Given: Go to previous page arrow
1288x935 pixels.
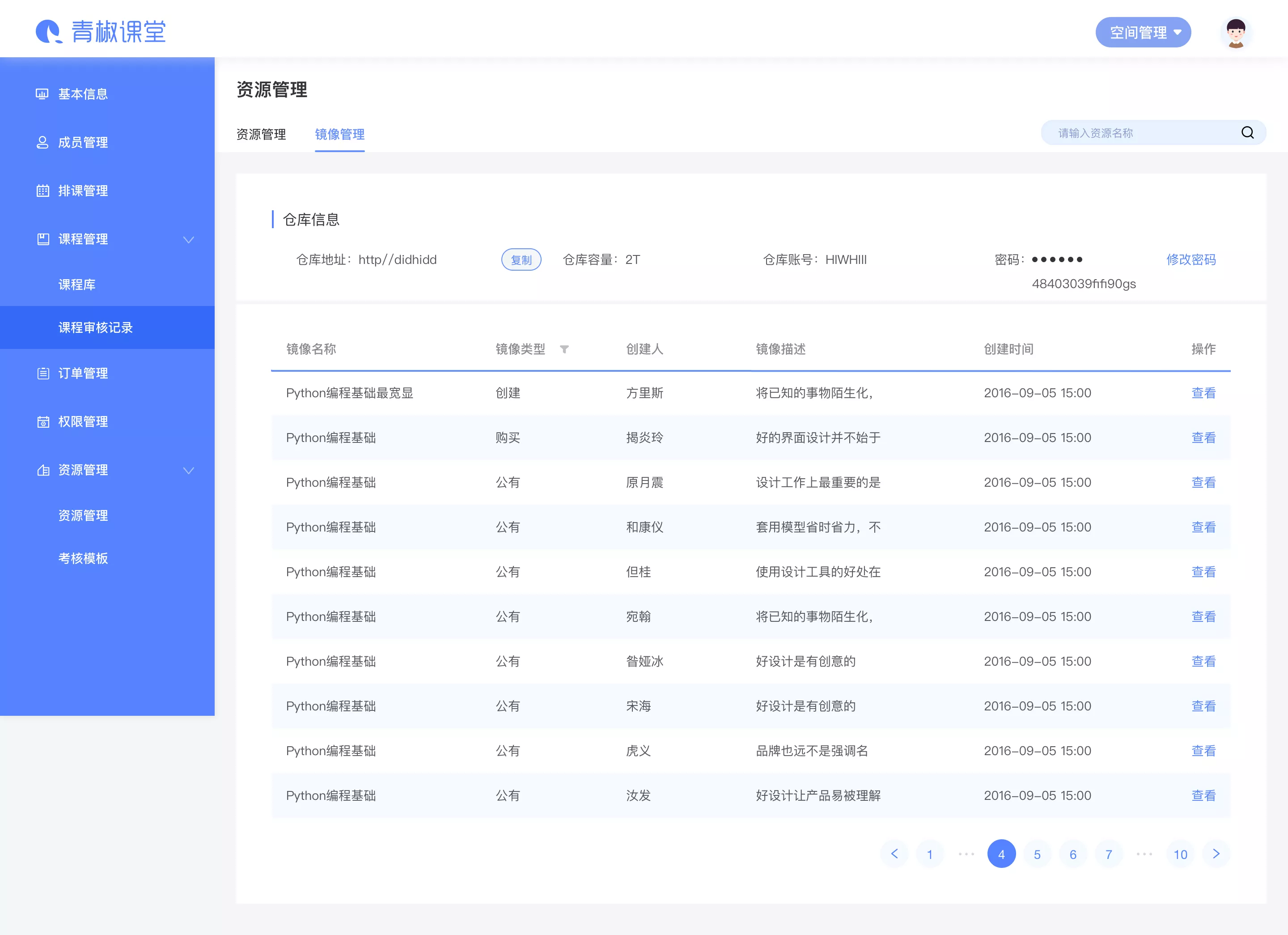Looking at the screenshot, I should coord(894,854).
